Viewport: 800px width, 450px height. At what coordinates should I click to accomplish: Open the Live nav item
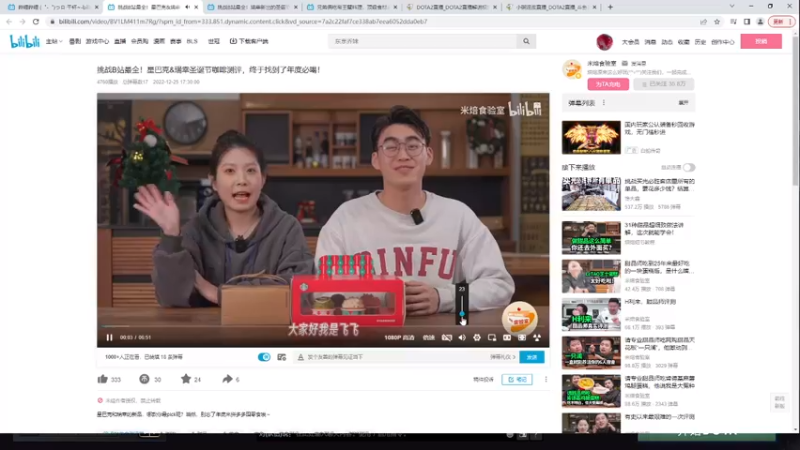pyautogui.click(x=120, y=41)
